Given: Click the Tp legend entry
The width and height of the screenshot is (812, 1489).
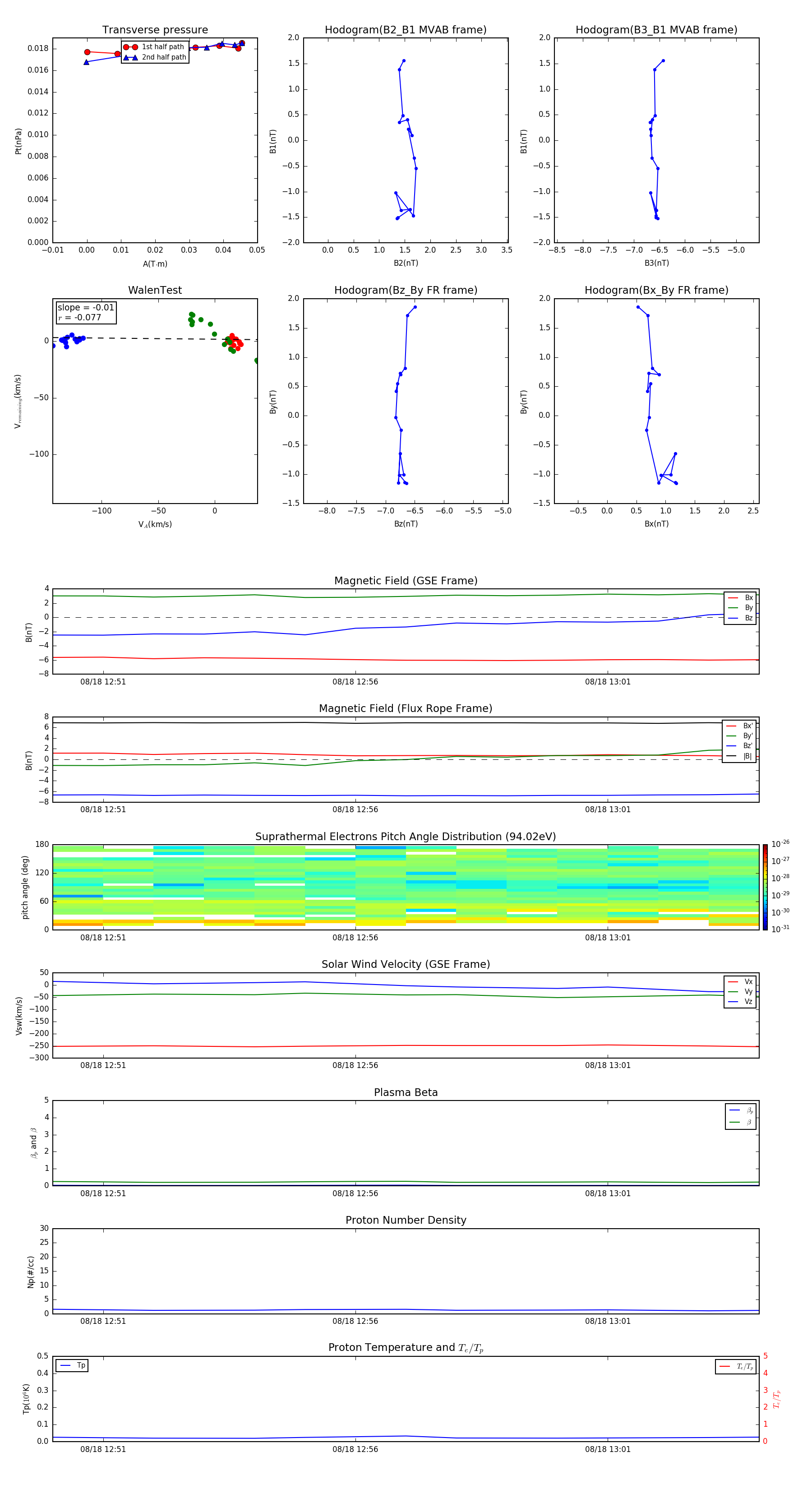Looking at the screenshot, I should click(x=72, y=1365).
